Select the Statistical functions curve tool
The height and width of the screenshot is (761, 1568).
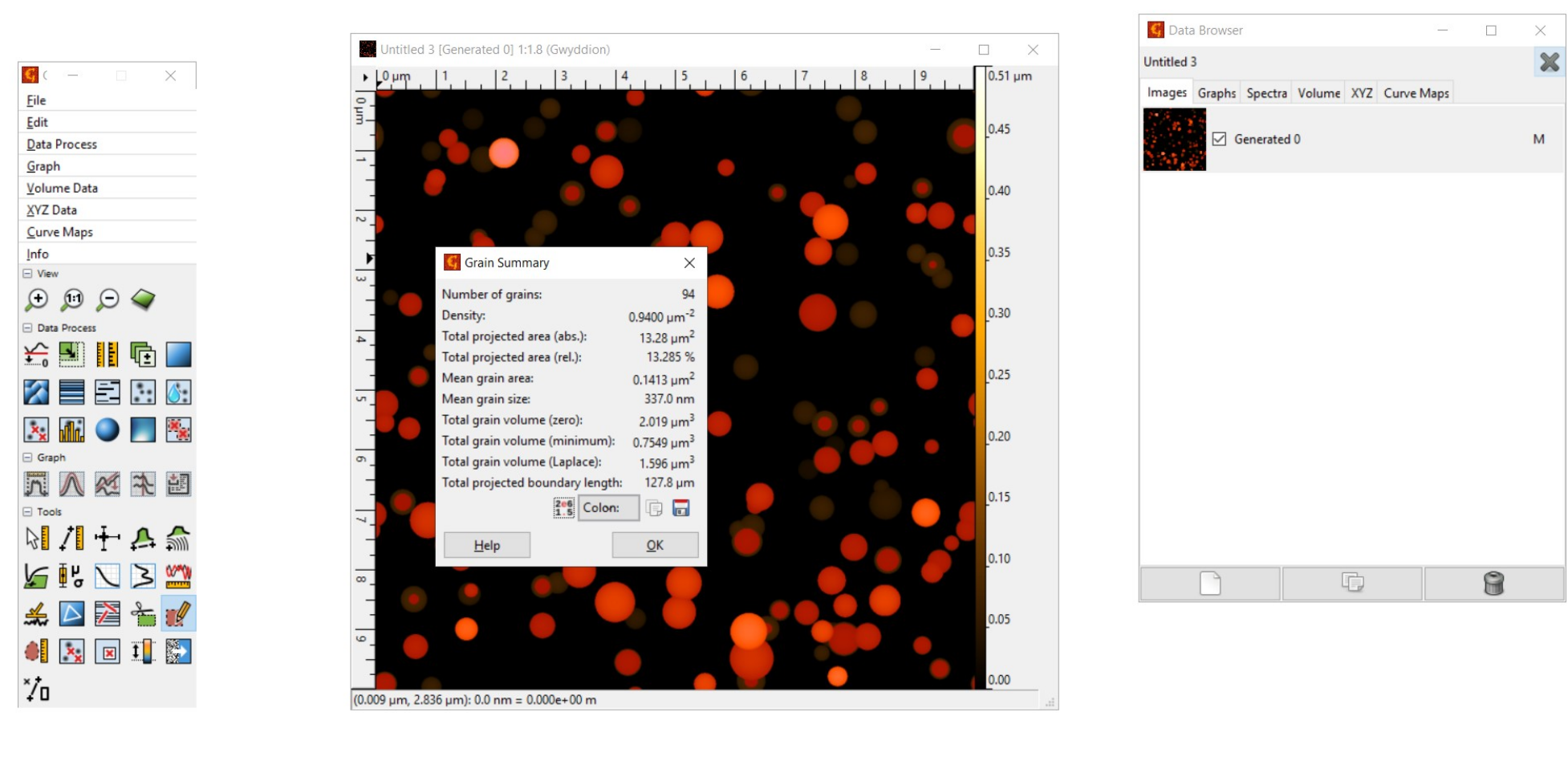(x=108, y=576)
